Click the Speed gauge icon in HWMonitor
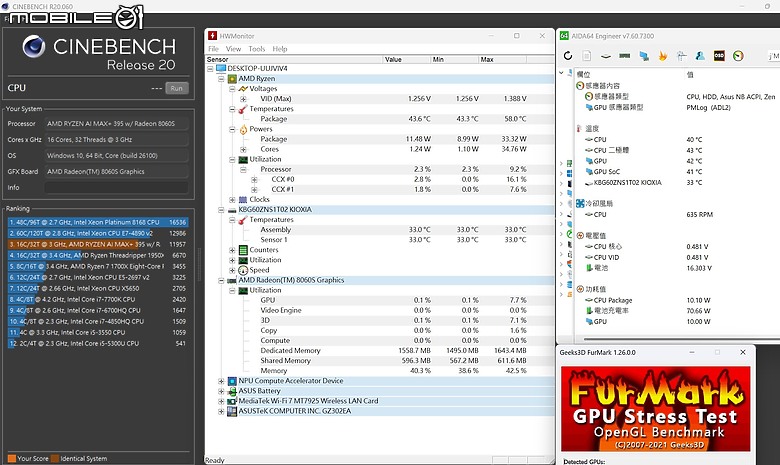The width and height of the screenshot is (780, 465). [x=243, y=270]
